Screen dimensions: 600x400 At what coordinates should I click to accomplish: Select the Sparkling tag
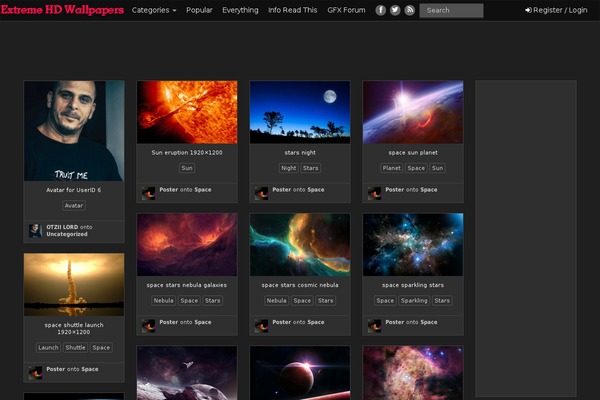click(414, 300)
